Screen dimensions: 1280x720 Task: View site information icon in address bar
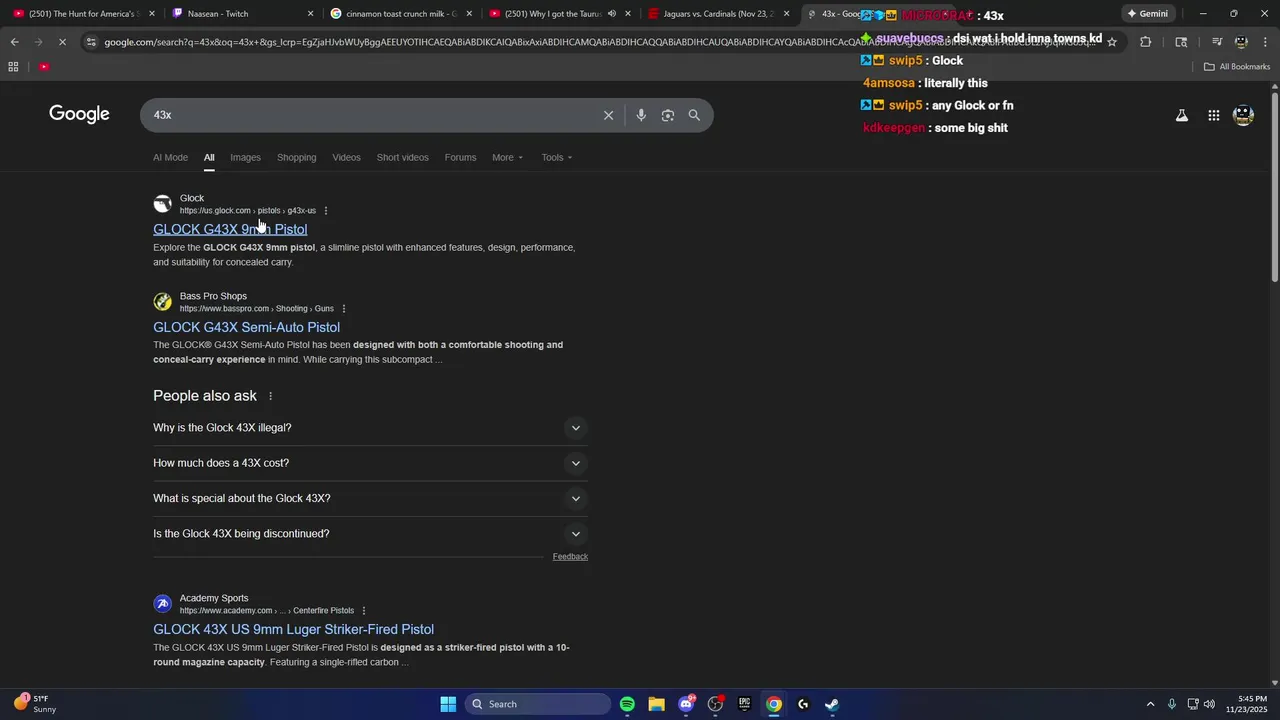pyautogui.click(x=92, y=42)
